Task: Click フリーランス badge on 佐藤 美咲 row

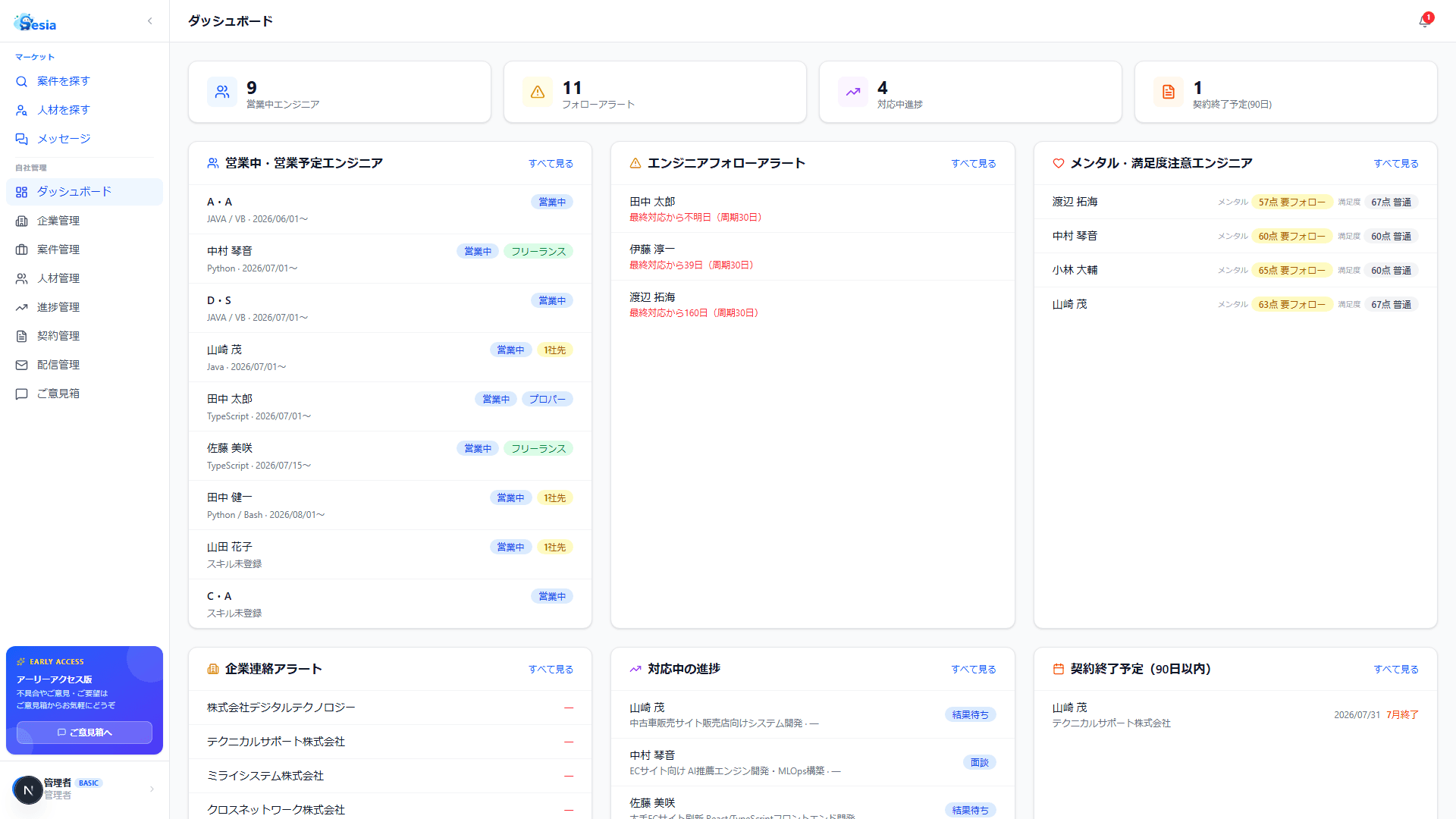Action: 538,449
